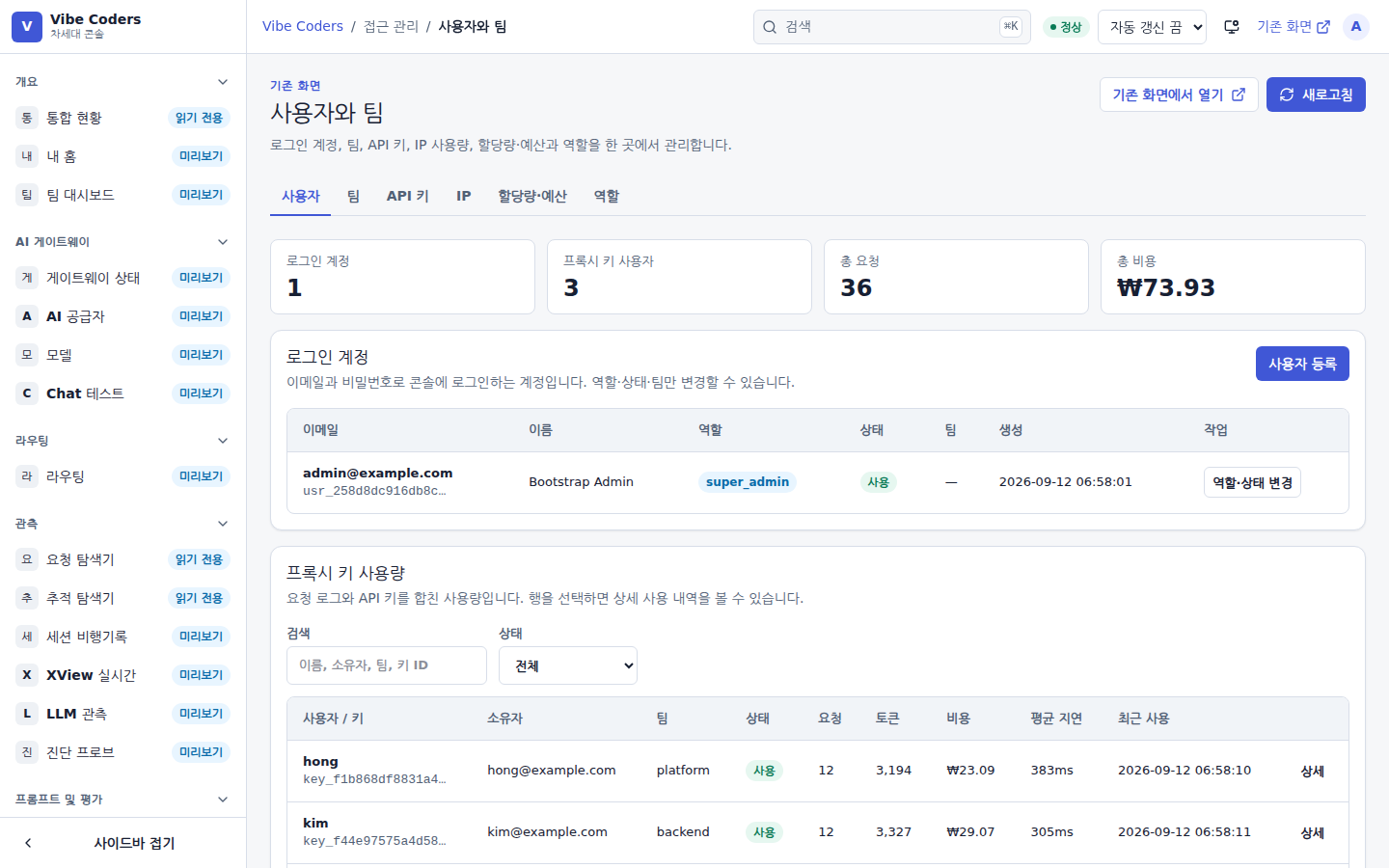Switch to the 사용자 tab

click(301, 196)
